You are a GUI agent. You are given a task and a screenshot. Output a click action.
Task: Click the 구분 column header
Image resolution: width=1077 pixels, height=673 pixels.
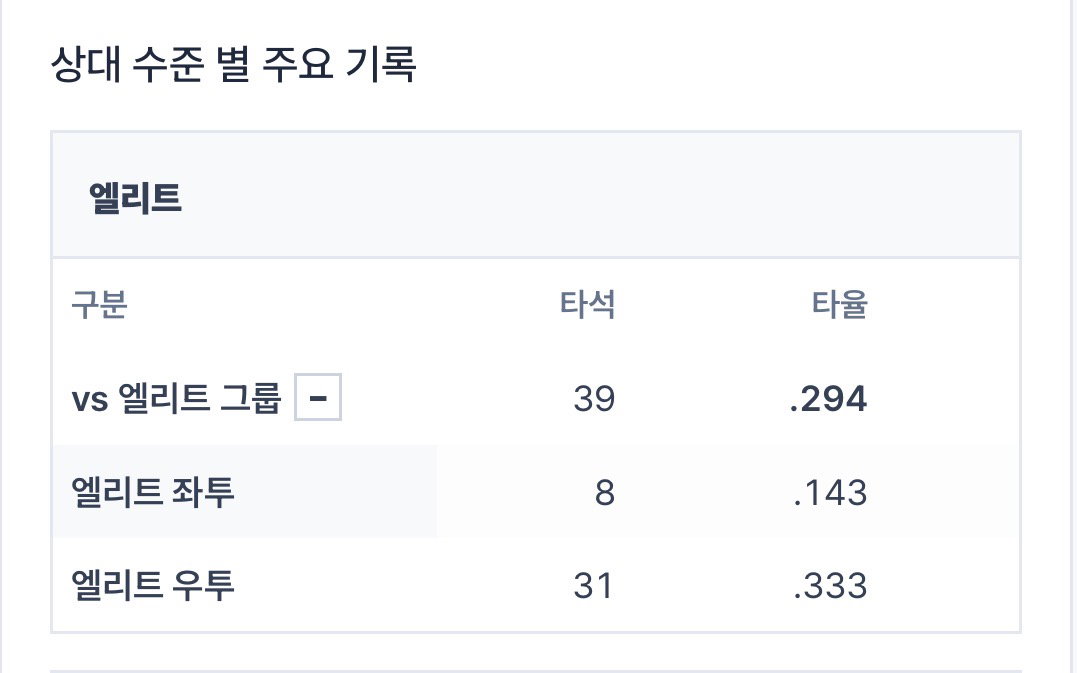pos(100,304)
